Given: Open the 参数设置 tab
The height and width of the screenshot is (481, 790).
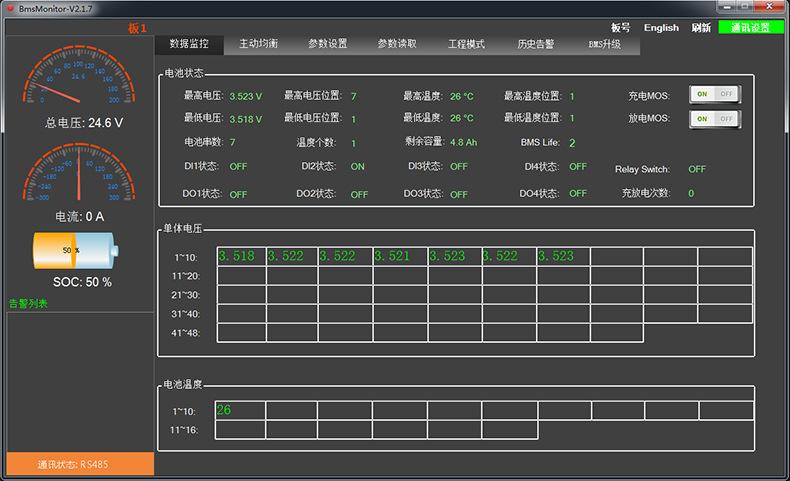Looking at the screenshot, I should (328, 44).
